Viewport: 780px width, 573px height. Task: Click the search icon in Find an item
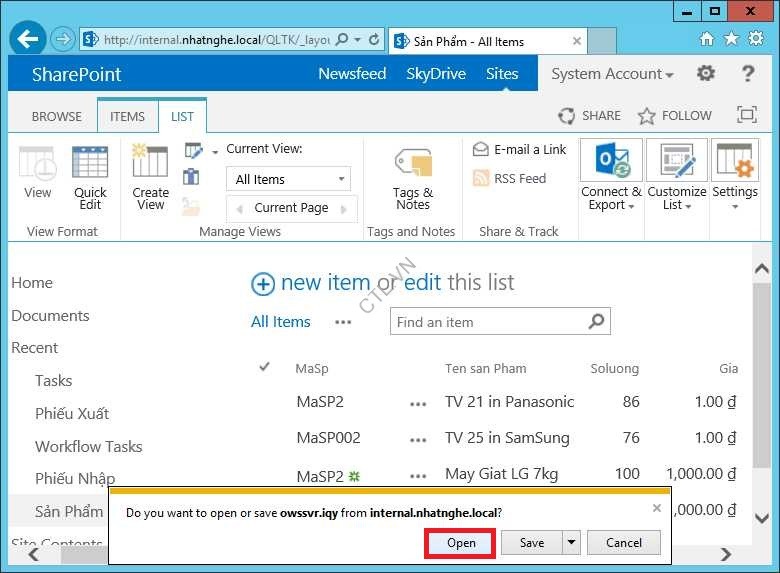(x=596, y=321)
